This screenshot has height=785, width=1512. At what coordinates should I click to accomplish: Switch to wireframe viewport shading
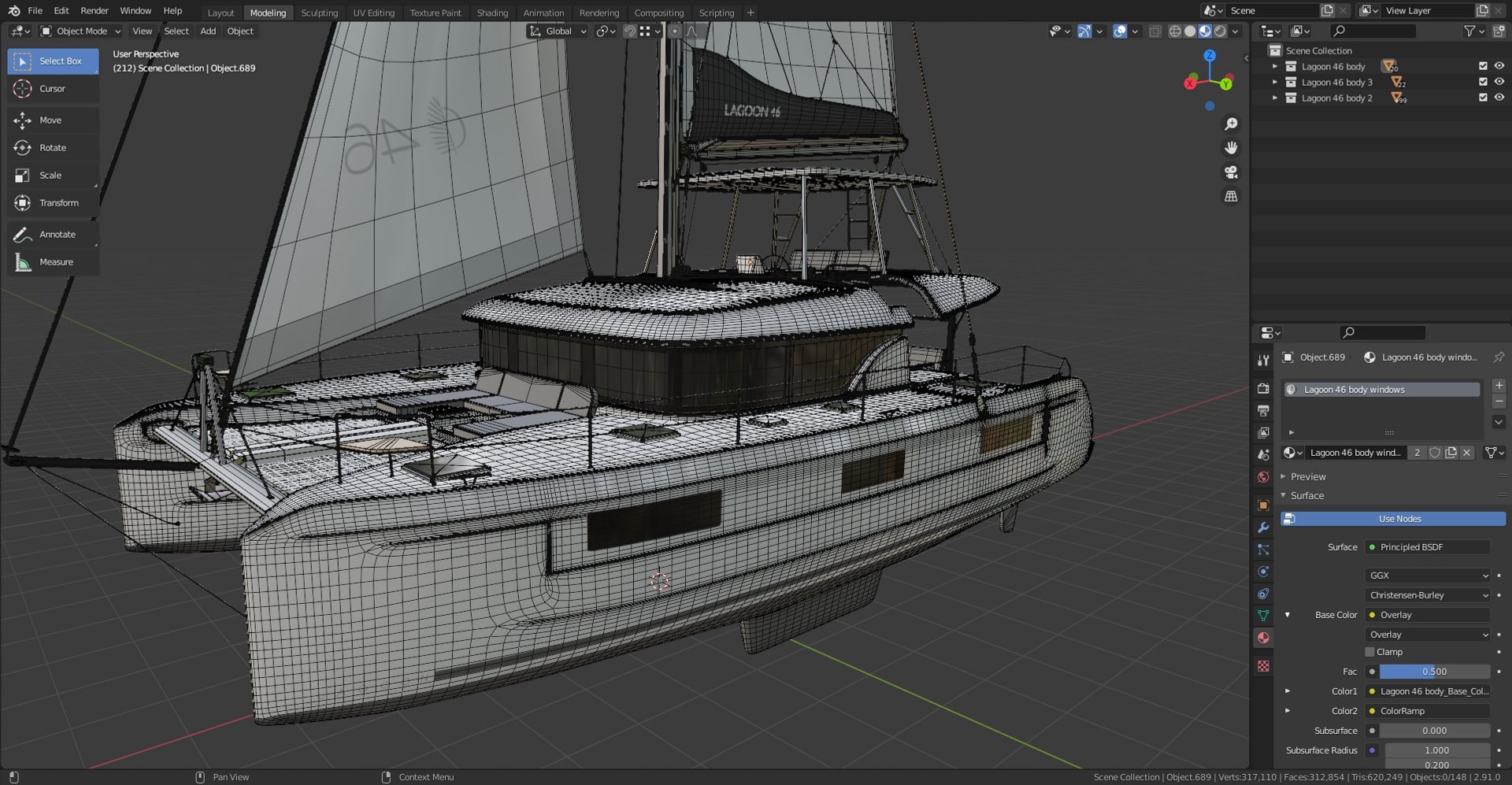[x=1175, y=31]
